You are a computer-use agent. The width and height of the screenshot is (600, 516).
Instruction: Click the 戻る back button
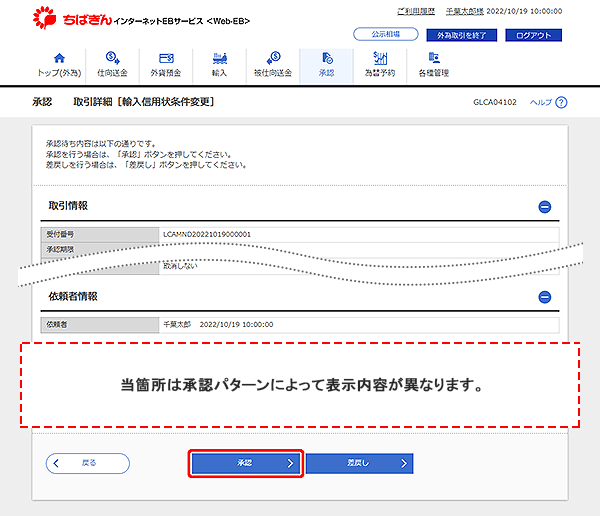[x=88, y=463]
